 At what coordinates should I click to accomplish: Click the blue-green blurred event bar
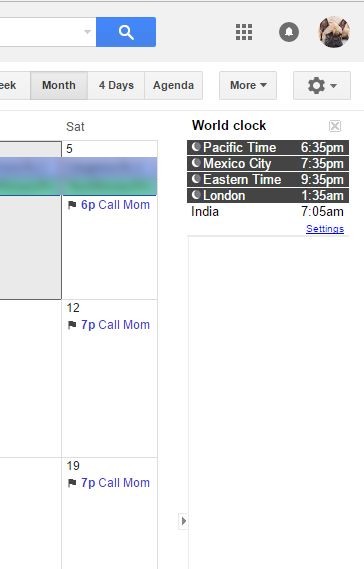(78, 176)
